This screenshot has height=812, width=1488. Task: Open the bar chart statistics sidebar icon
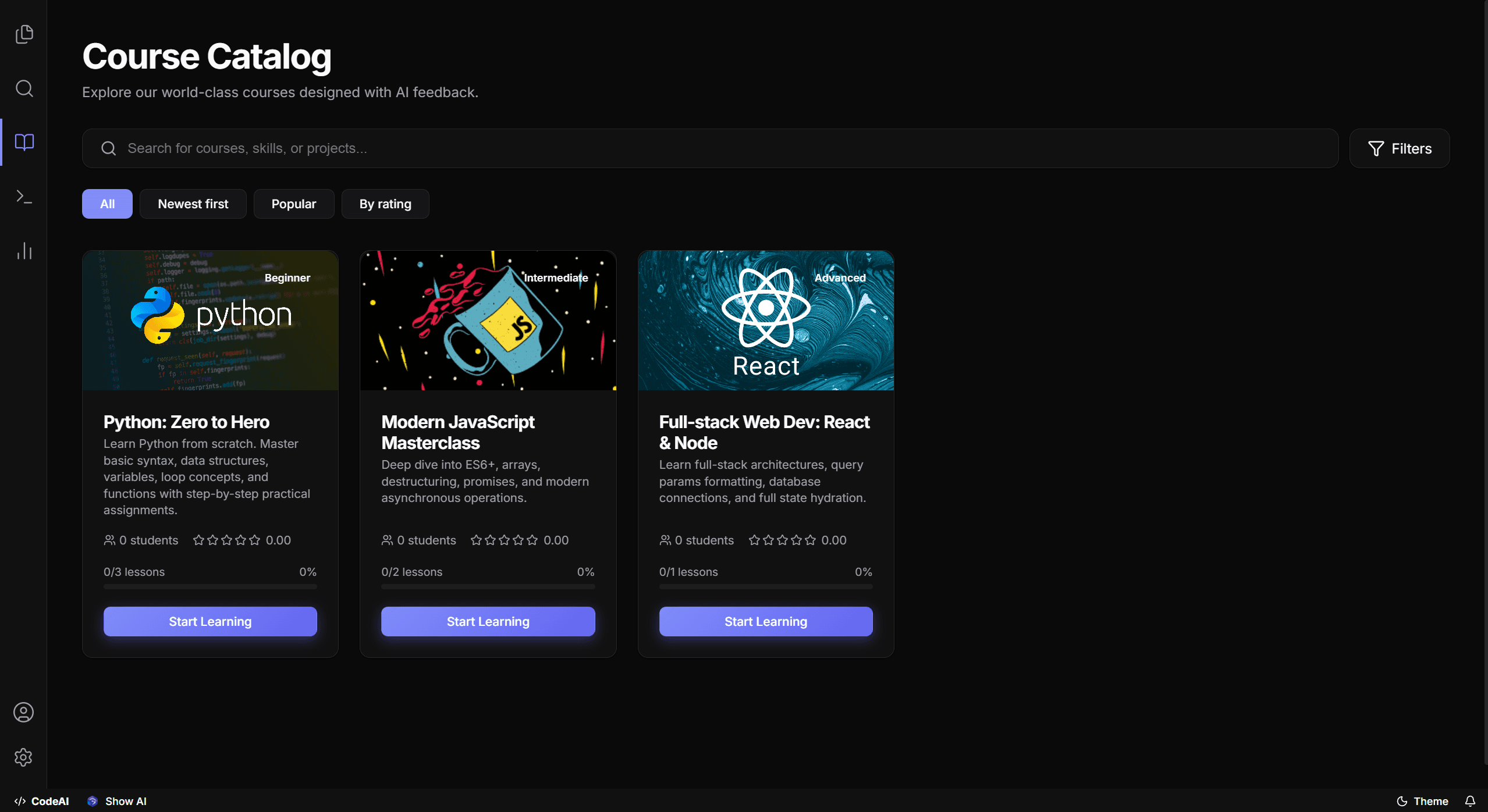[24, 251]
